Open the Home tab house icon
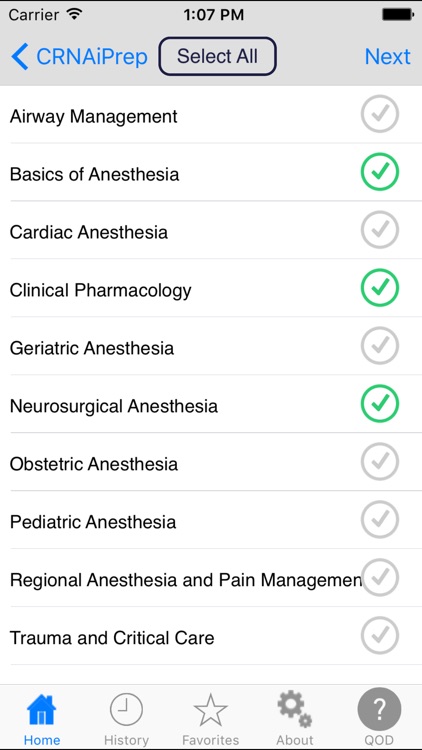The image size is (422, 750). (x=42, y=710)
